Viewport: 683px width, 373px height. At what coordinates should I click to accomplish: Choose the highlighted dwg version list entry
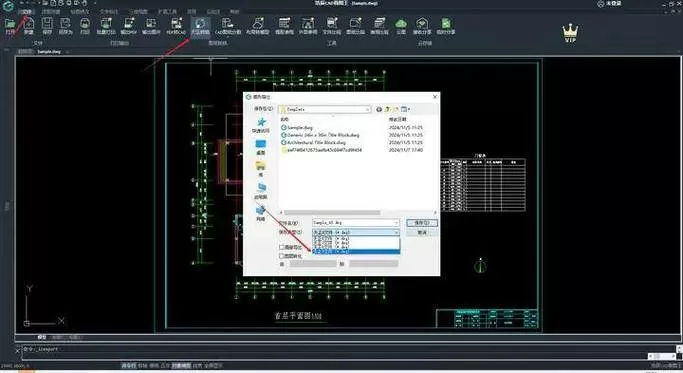coord(356,251)
